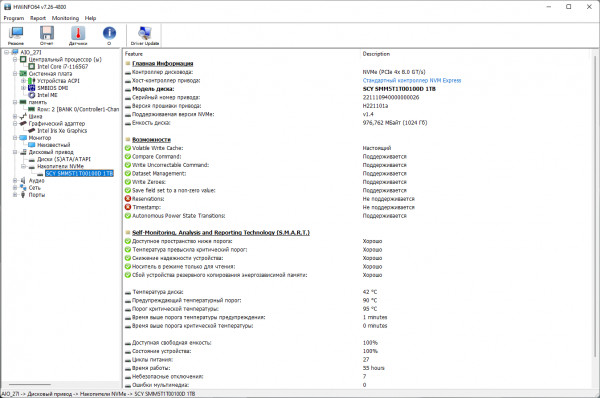Image resolution: width=600 pixels, height=398 pixels.
Task: Expand the Аудио tree node
Action: click(x=15, y=180)
